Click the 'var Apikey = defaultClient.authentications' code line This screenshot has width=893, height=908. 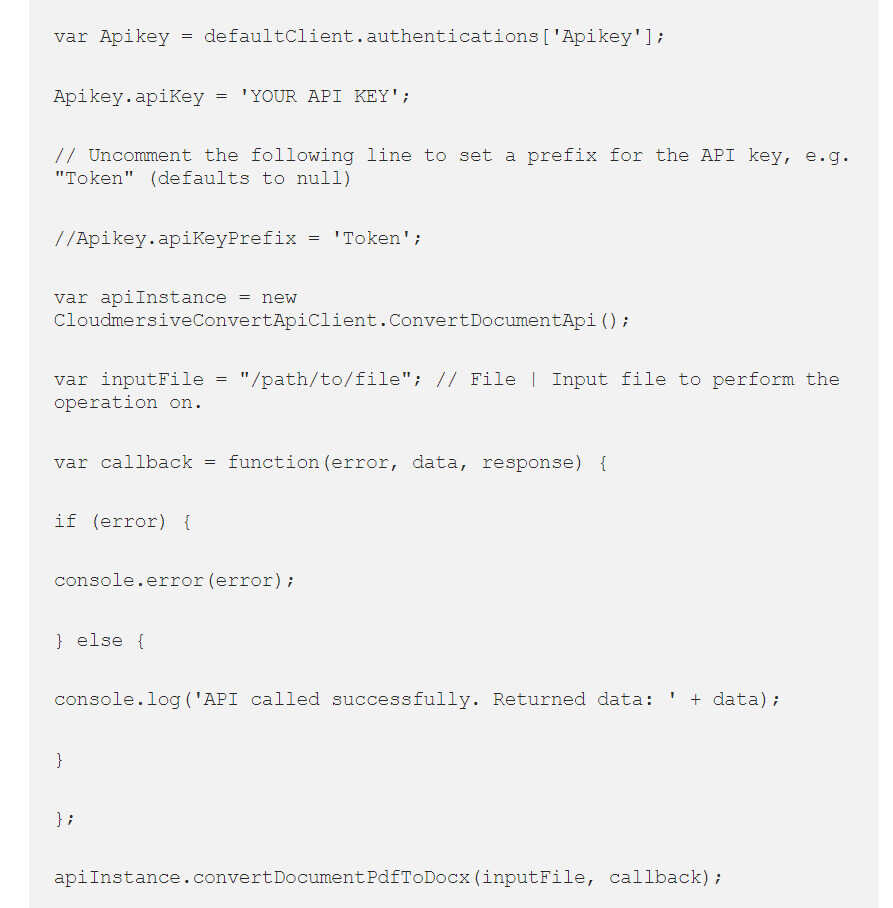359,37
